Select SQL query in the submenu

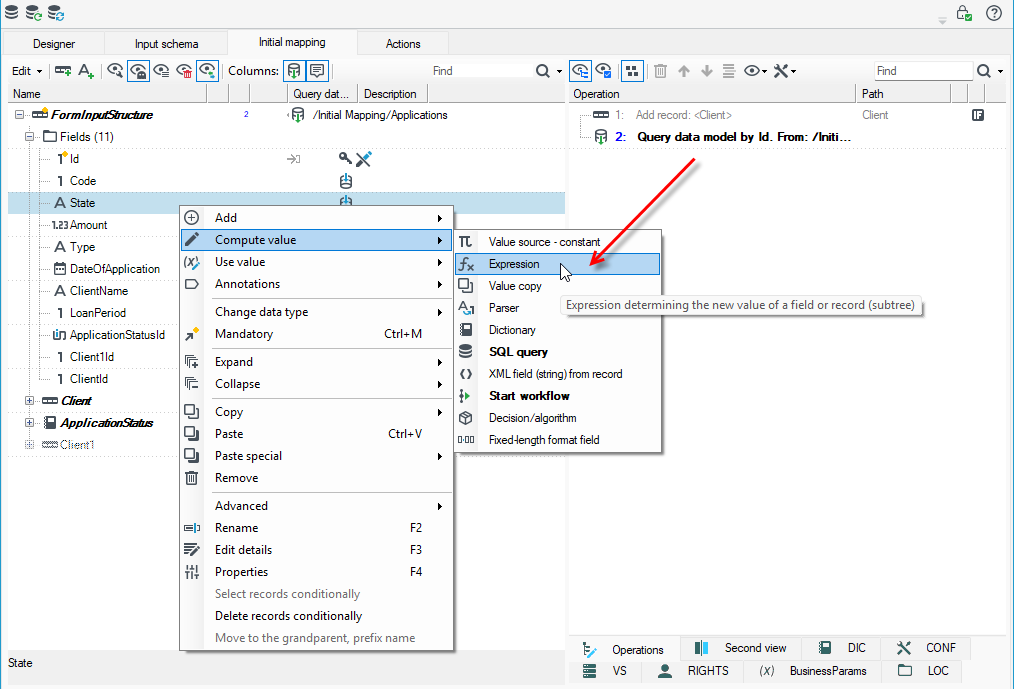coord(557,352)
